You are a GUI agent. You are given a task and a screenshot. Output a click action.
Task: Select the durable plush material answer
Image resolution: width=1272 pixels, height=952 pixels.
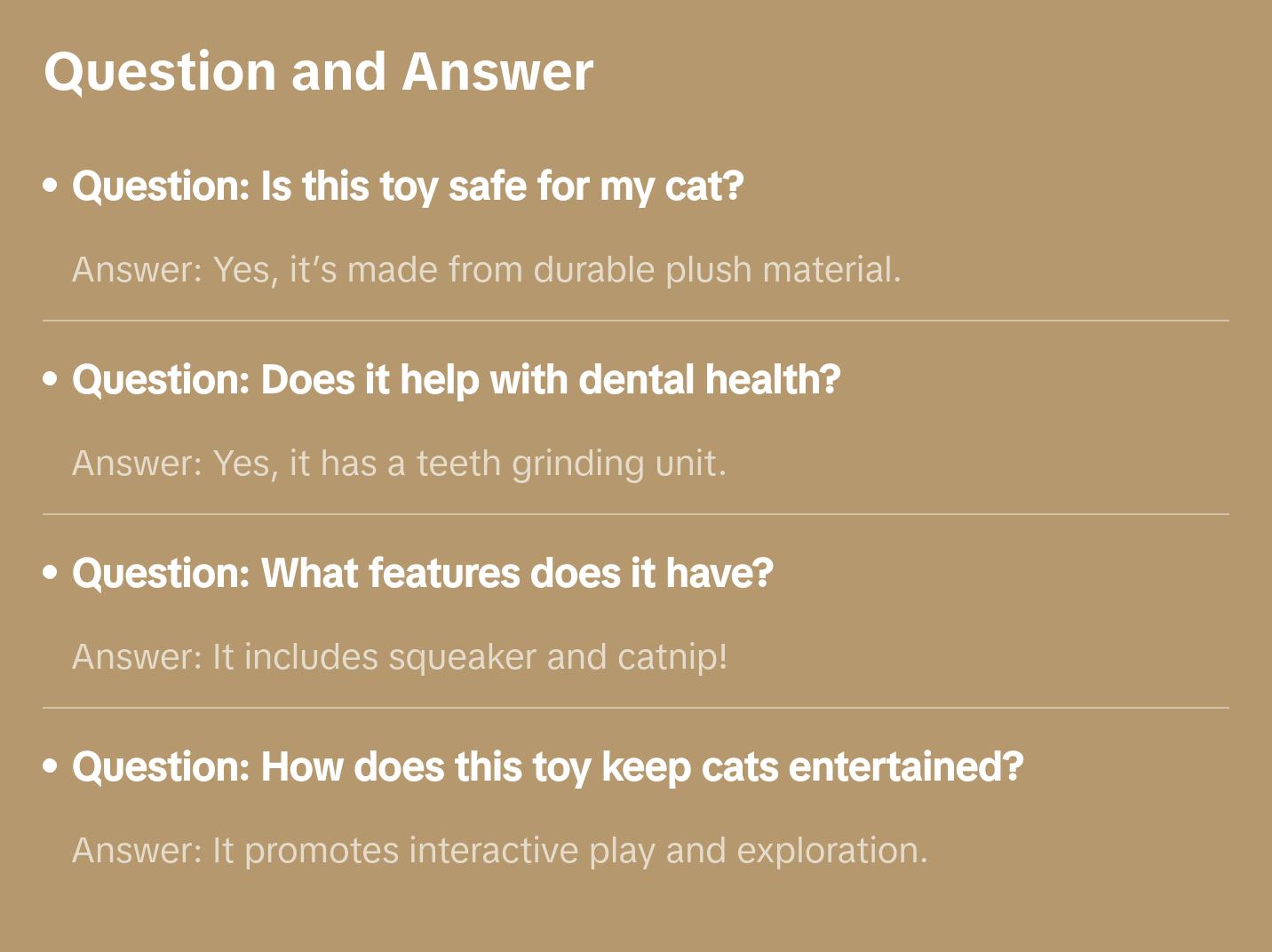click(486, 270)
